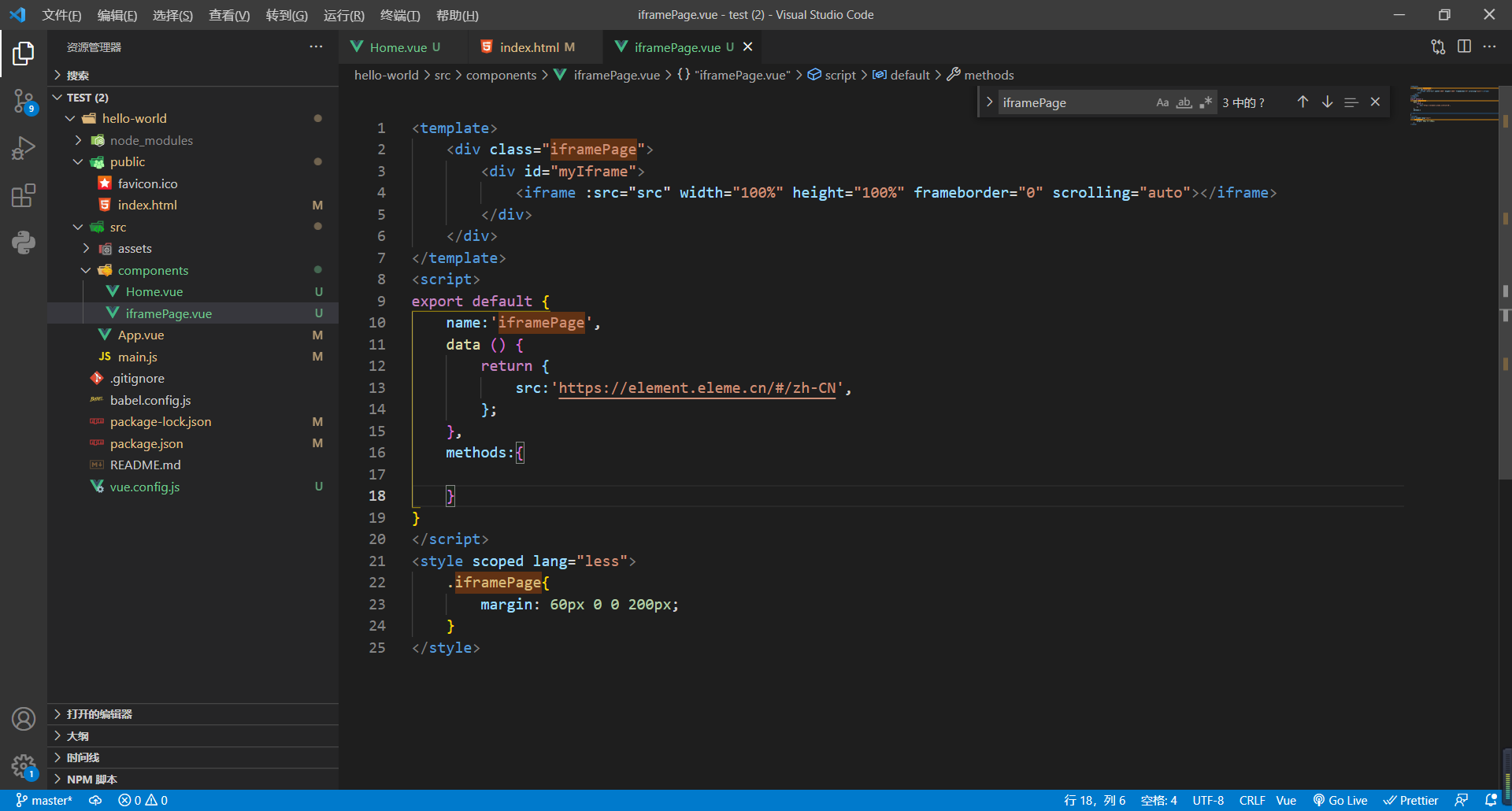The image size is (1512, 811).
Task: Open the 查看(V) menu
Action: click(x=229, y=16)
